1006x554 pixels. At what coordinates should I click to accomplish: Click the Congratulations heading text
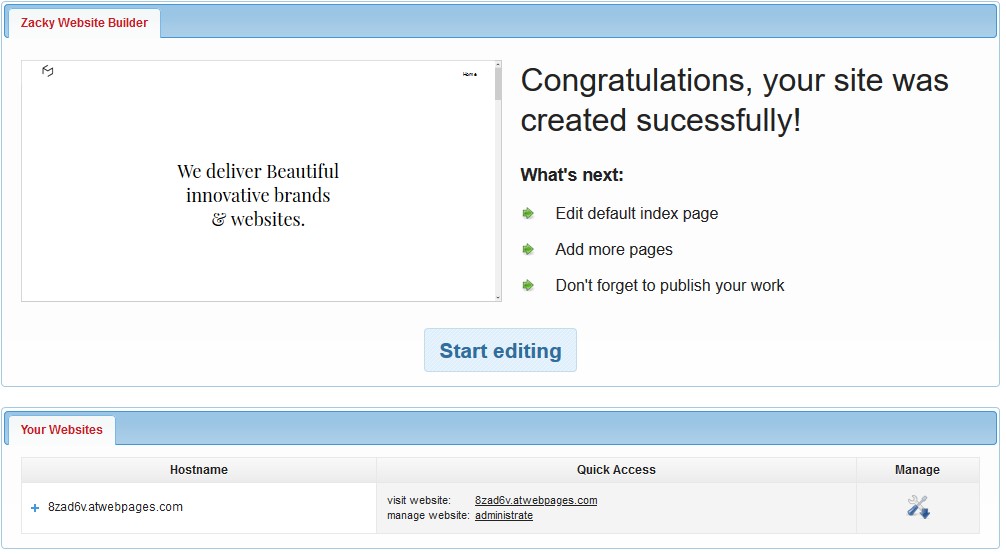pyautogui.click(x=734, y=101)
